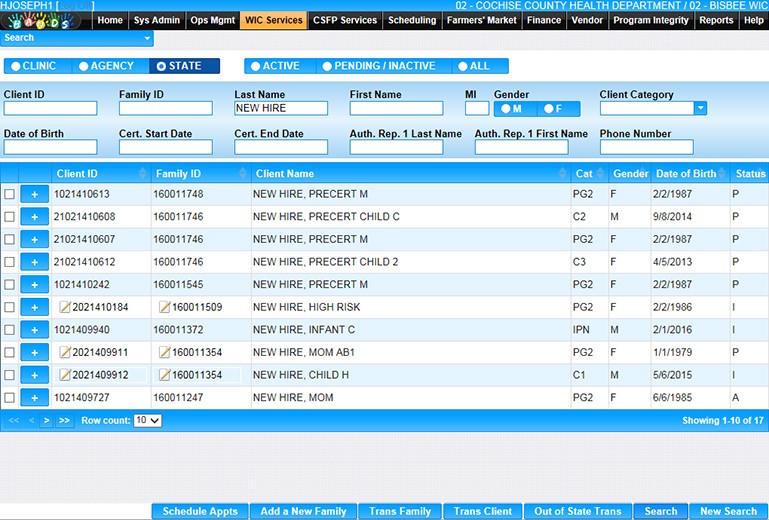Expand the Search panel dropdown
Screen dimensions: 769x520
147,38
